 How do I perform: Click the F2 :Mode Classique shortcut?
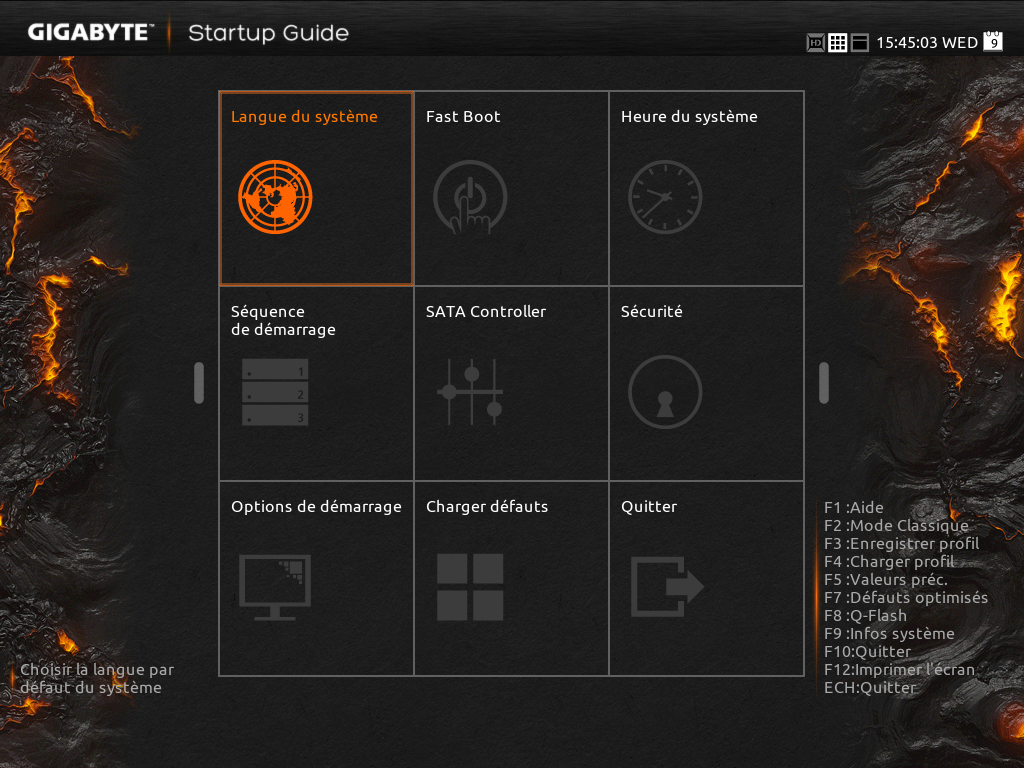(x=896, y=526)
